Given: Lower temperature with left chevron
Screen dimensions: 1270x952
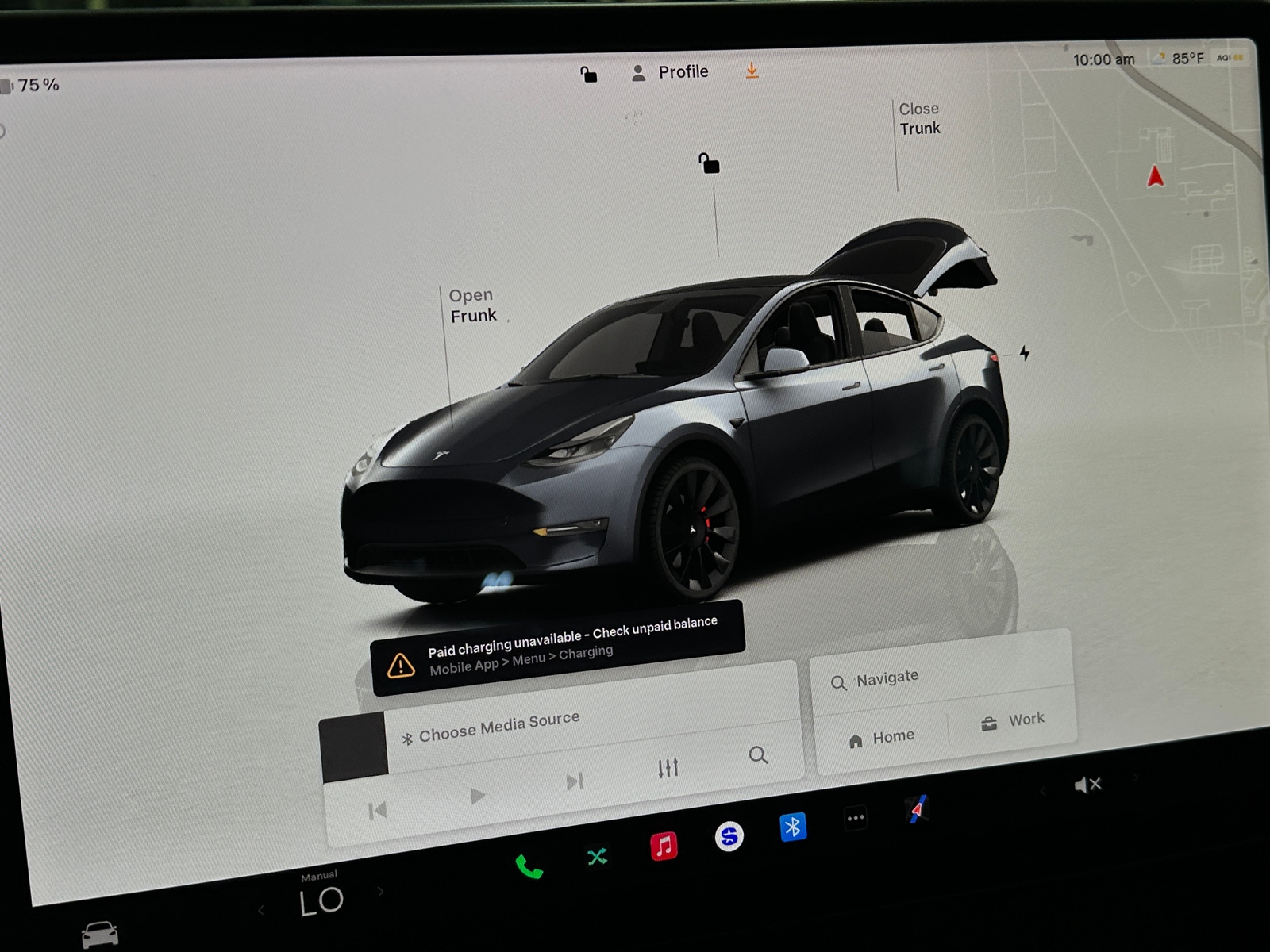Looking at the screenshot, I should 261,909.
